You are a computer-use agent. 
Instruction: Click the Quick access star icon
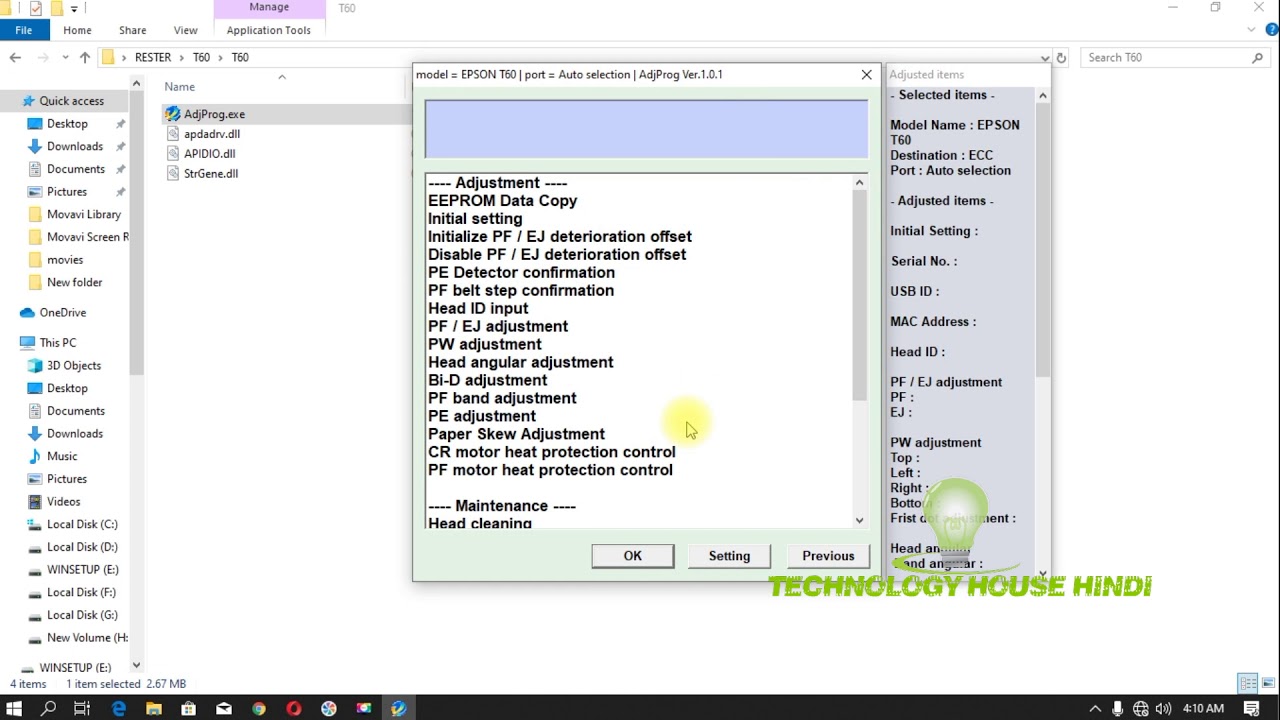tap(27, 101)
